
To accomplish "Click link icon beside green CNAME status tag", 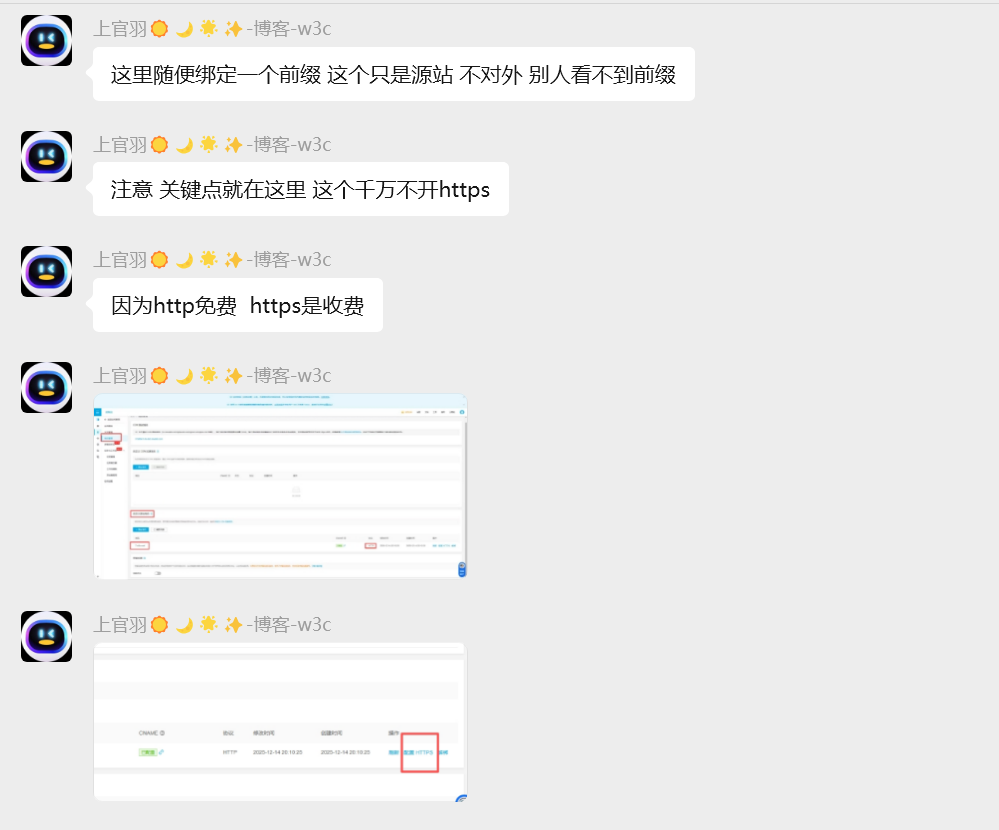I will pyautogui.click(x=161, y=752).
